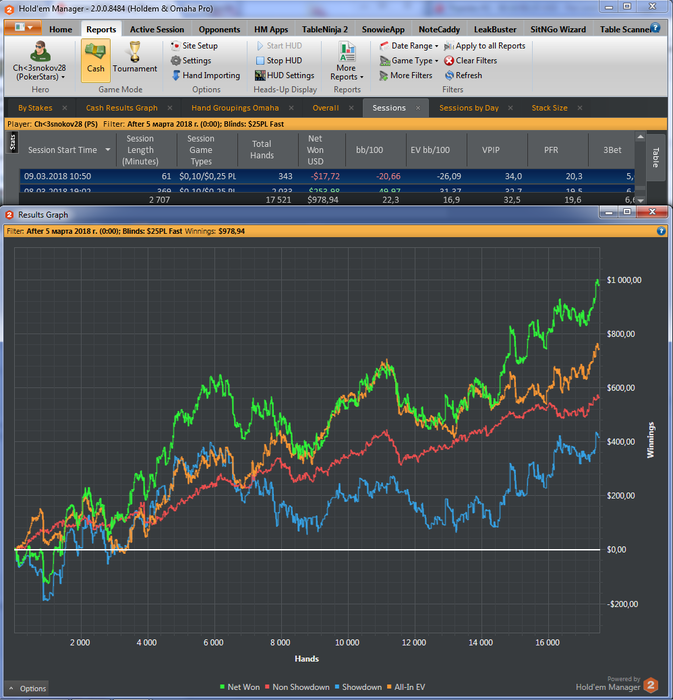Toggle Net Won series in graph legend

tap(240, 687)
